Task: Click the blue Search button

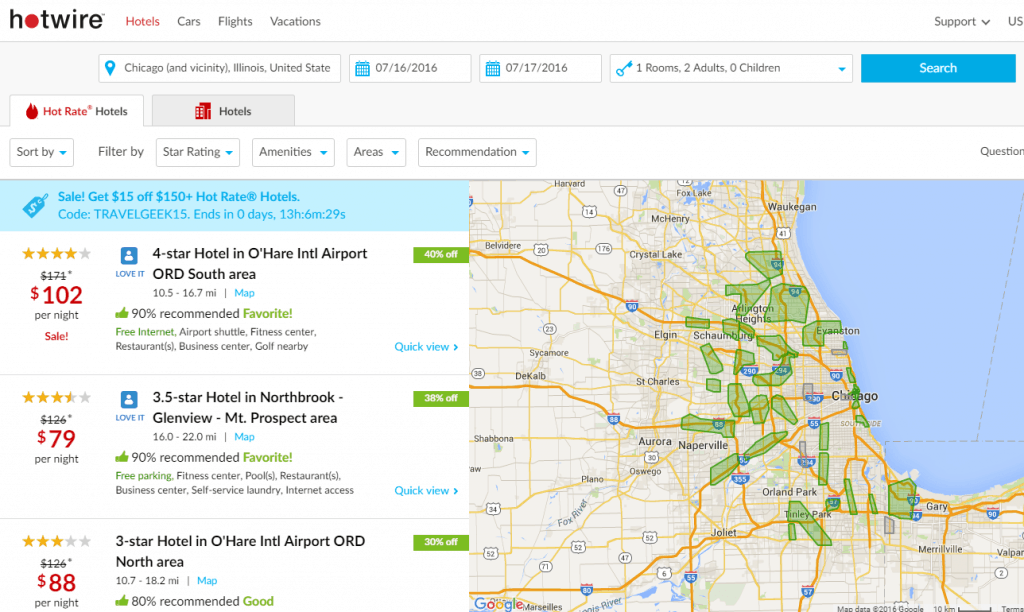Action: (937, 67)
